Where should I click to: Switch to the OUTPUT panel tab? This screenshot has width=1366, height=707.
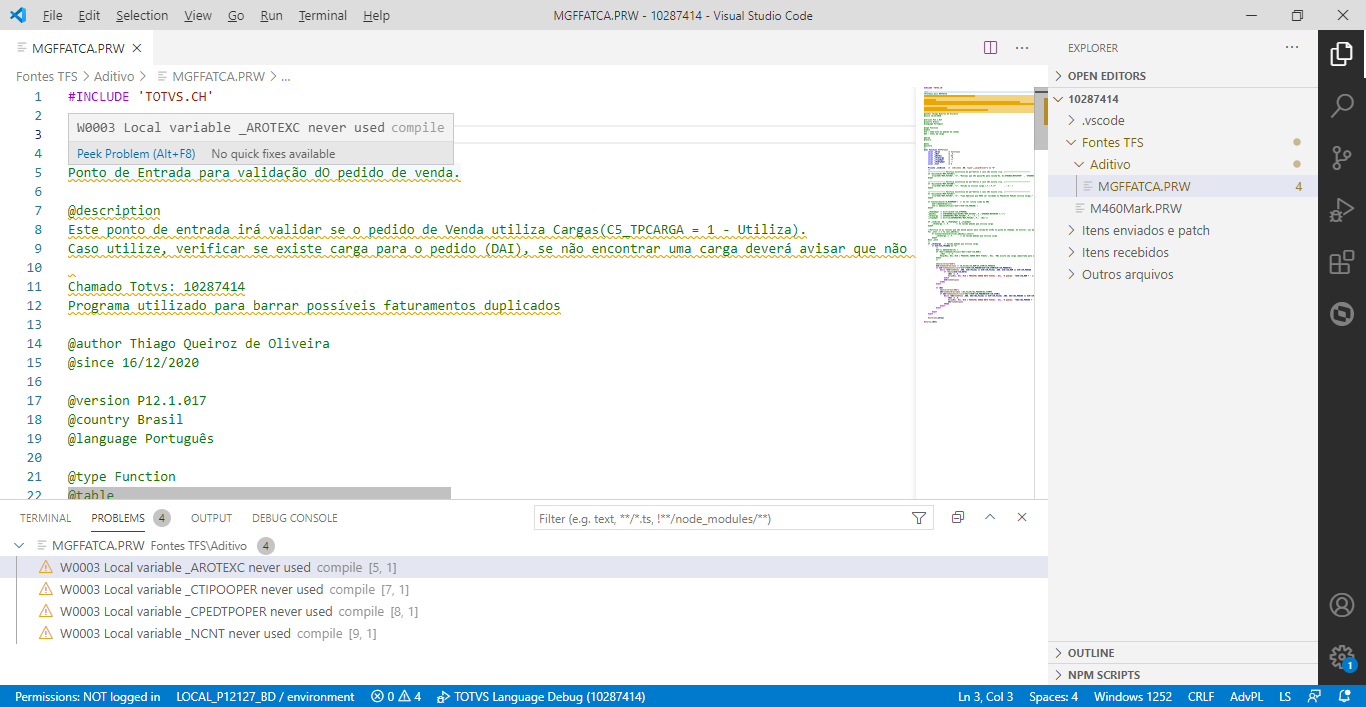pyautogui.click(x=211, y=518)
